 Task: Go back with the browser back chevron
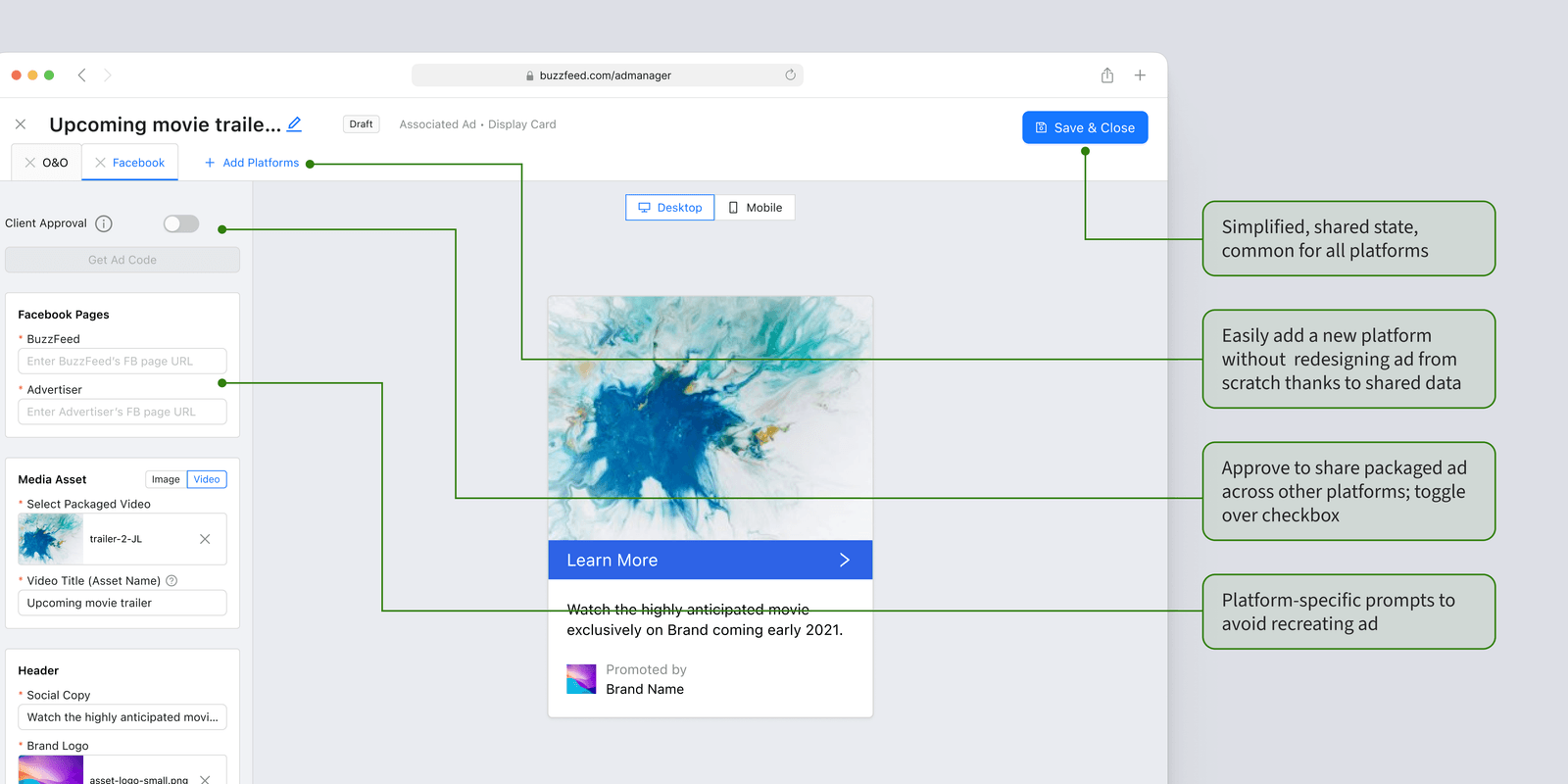tap(82, 75)
